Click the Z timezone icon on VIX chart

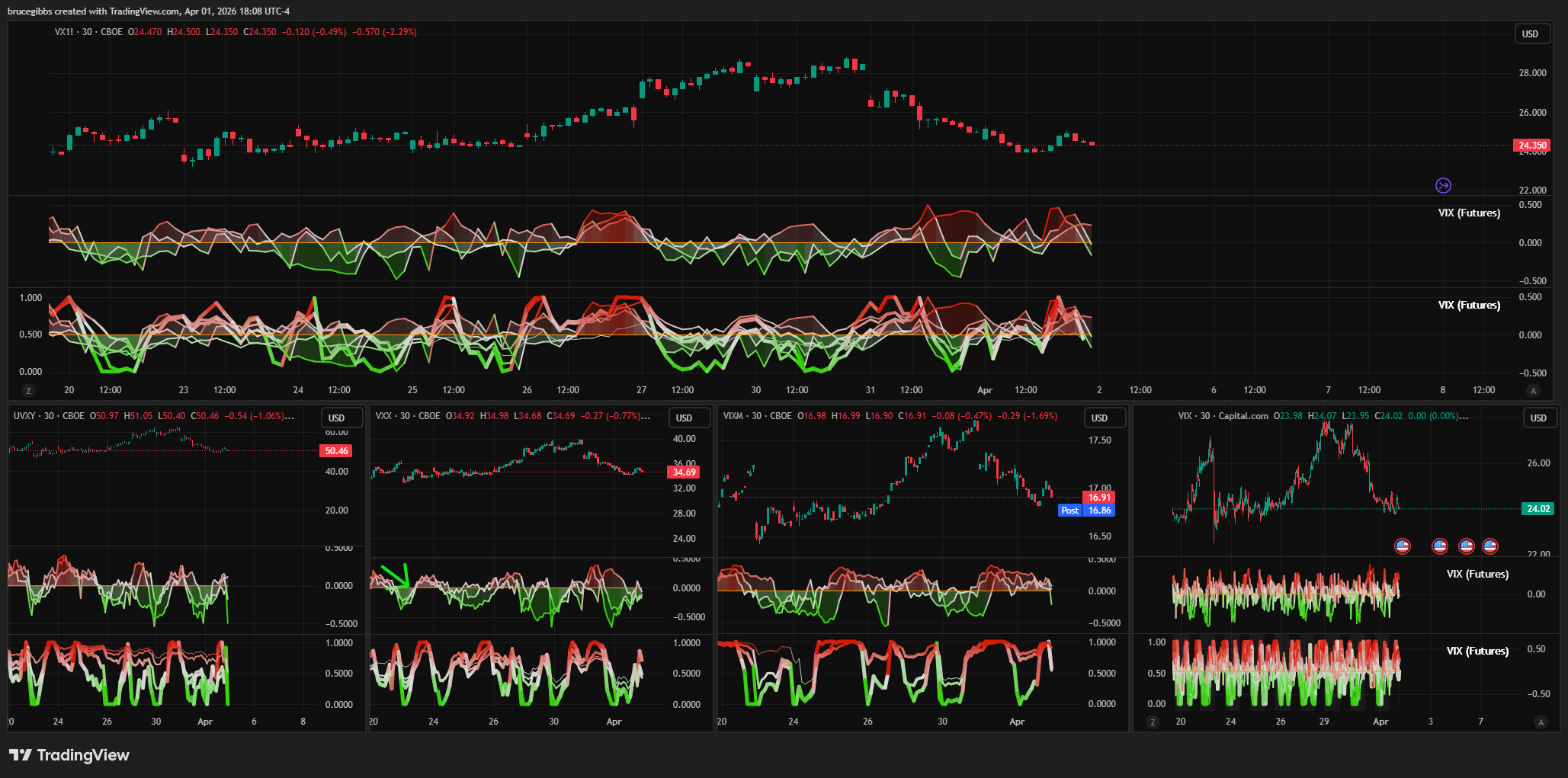pos(1153,722)
